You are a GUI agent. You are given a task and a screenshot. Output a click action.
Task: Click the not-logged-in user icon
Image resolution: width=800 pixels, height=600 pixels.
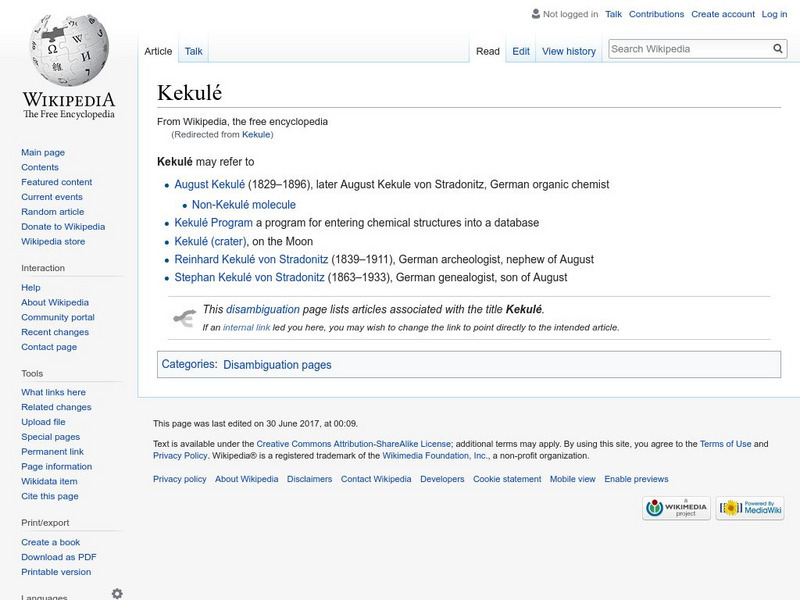(535, 14)
